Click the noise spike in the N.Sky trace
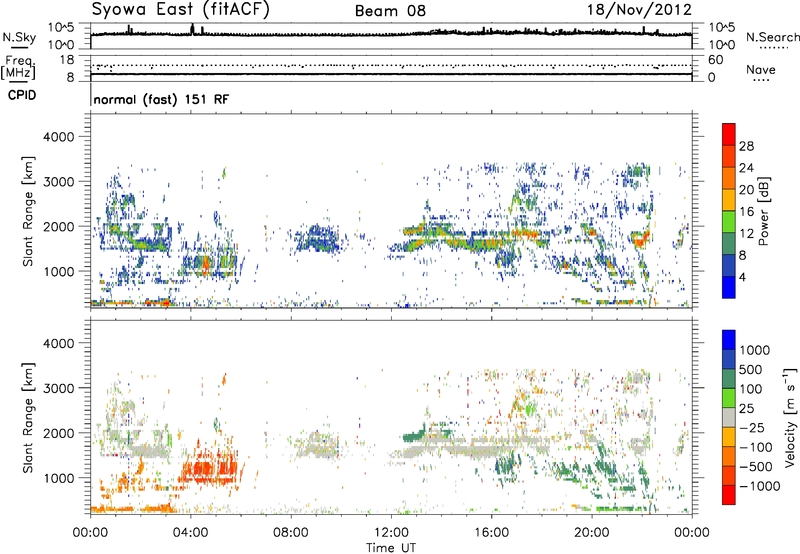 coord(192,29)
